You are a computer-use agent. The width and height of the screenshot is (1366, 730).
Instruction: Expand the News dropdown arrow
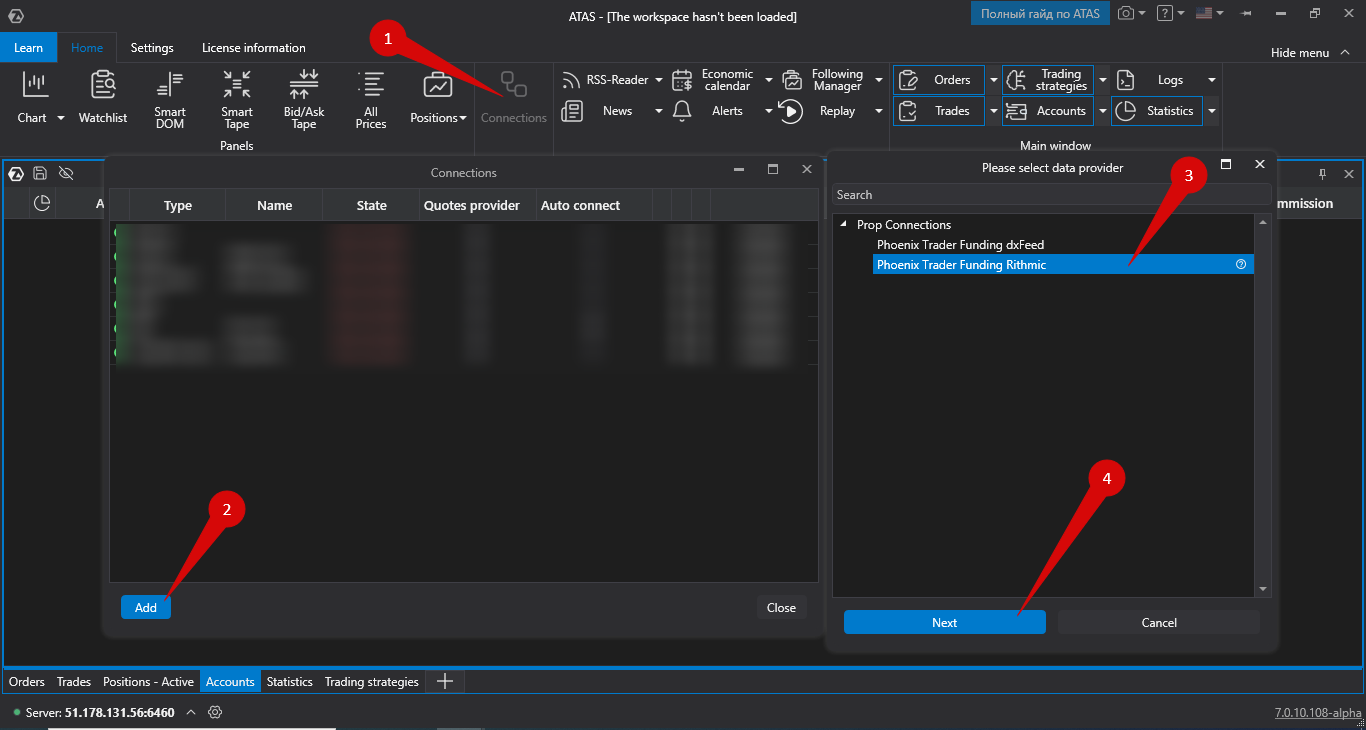[x=659, y=111]
